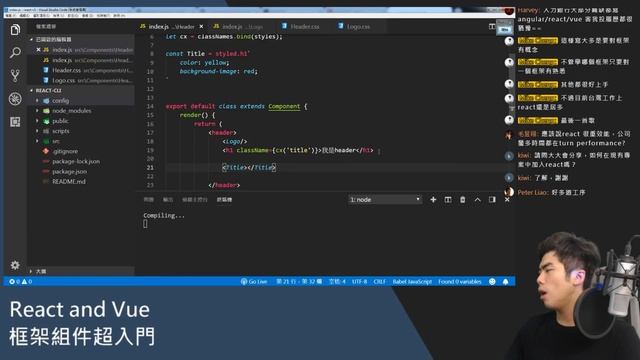Click line and column indicator in status bar
640x360 pixels.
coord(299,282)
